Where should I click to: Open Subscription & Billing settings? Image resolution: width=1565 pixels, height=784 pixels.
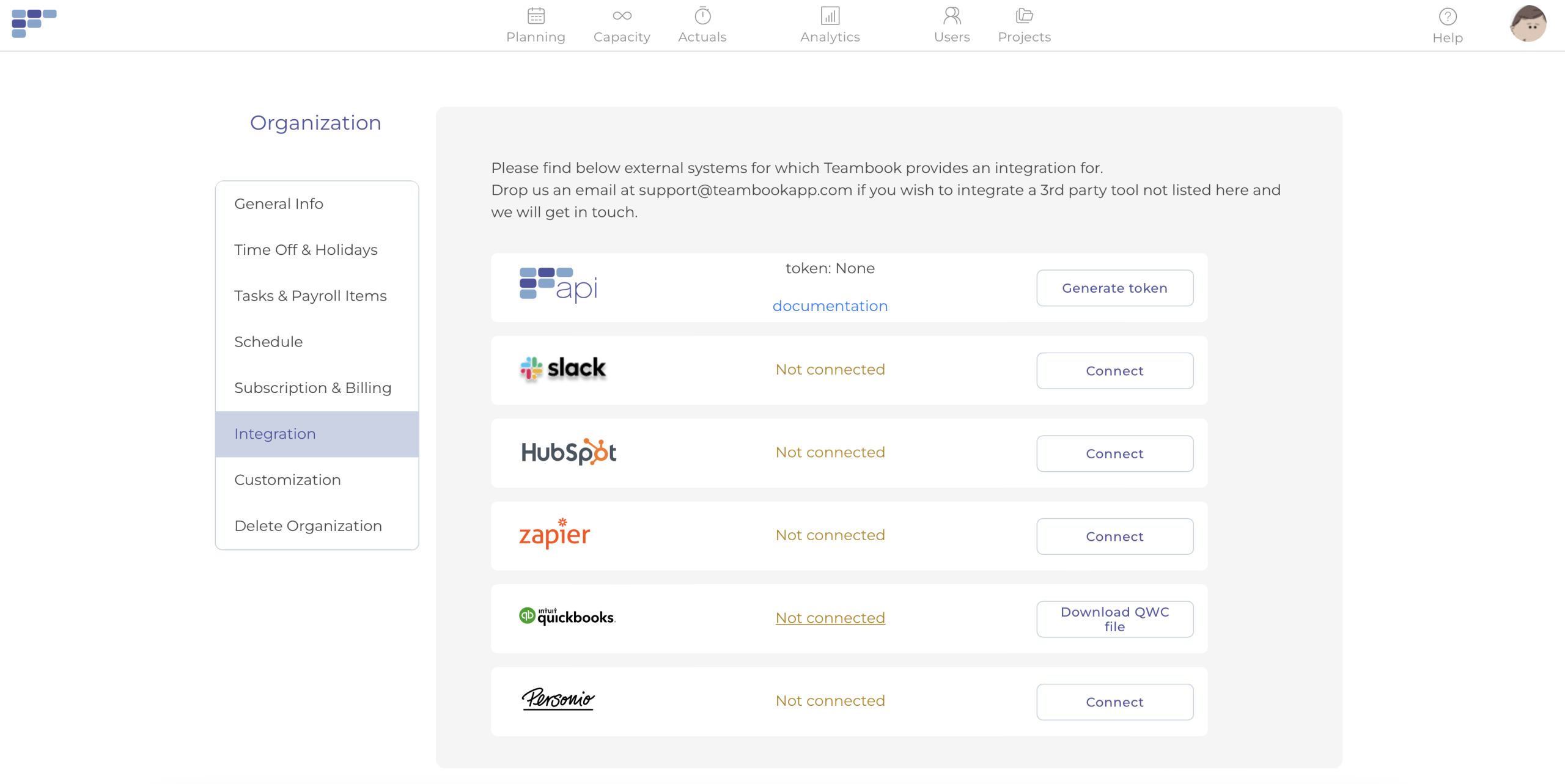click(312, 388)
